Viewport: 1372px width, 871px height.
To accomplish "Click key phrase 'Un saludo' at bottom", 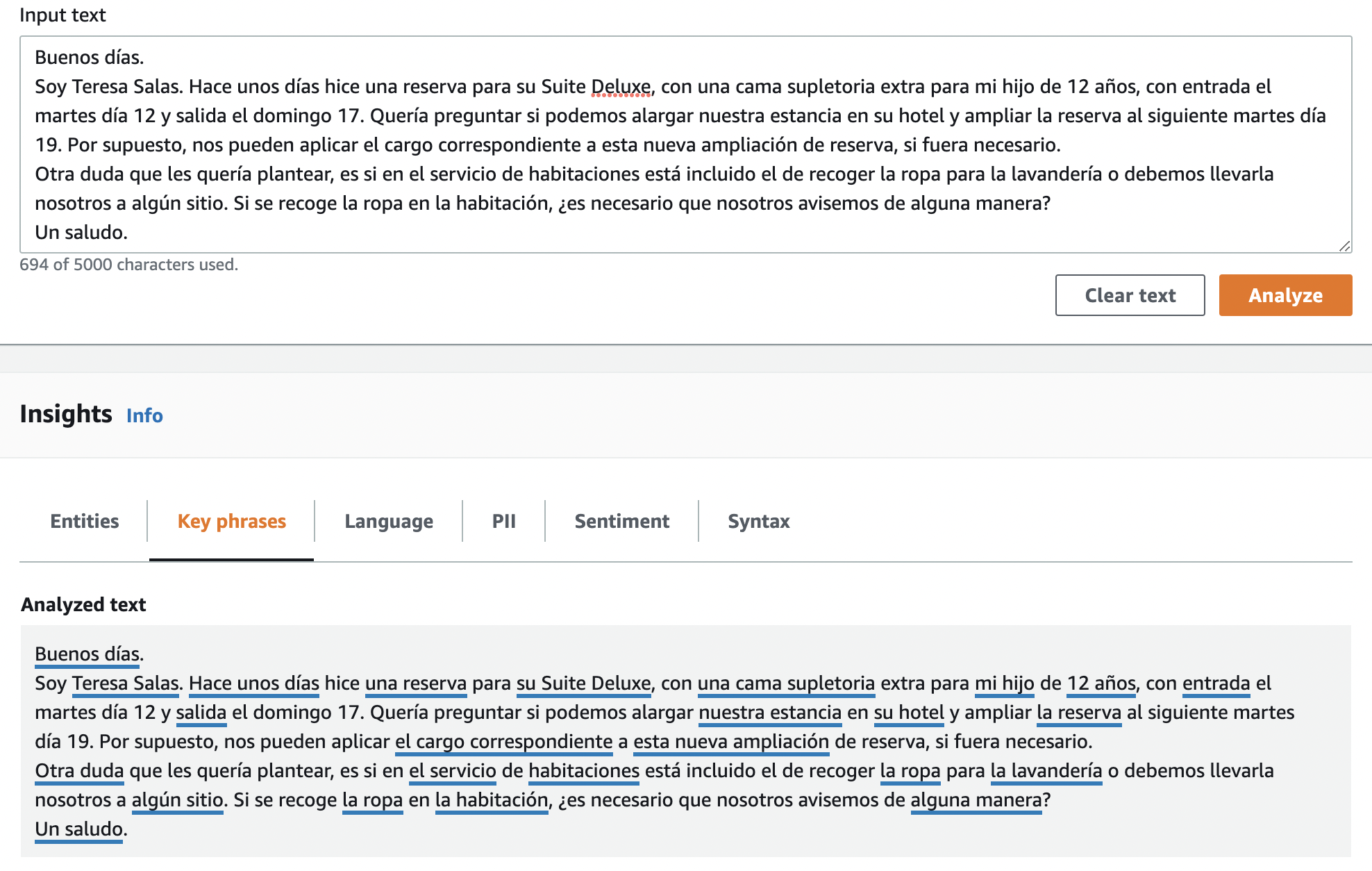I will click(79, 829).
